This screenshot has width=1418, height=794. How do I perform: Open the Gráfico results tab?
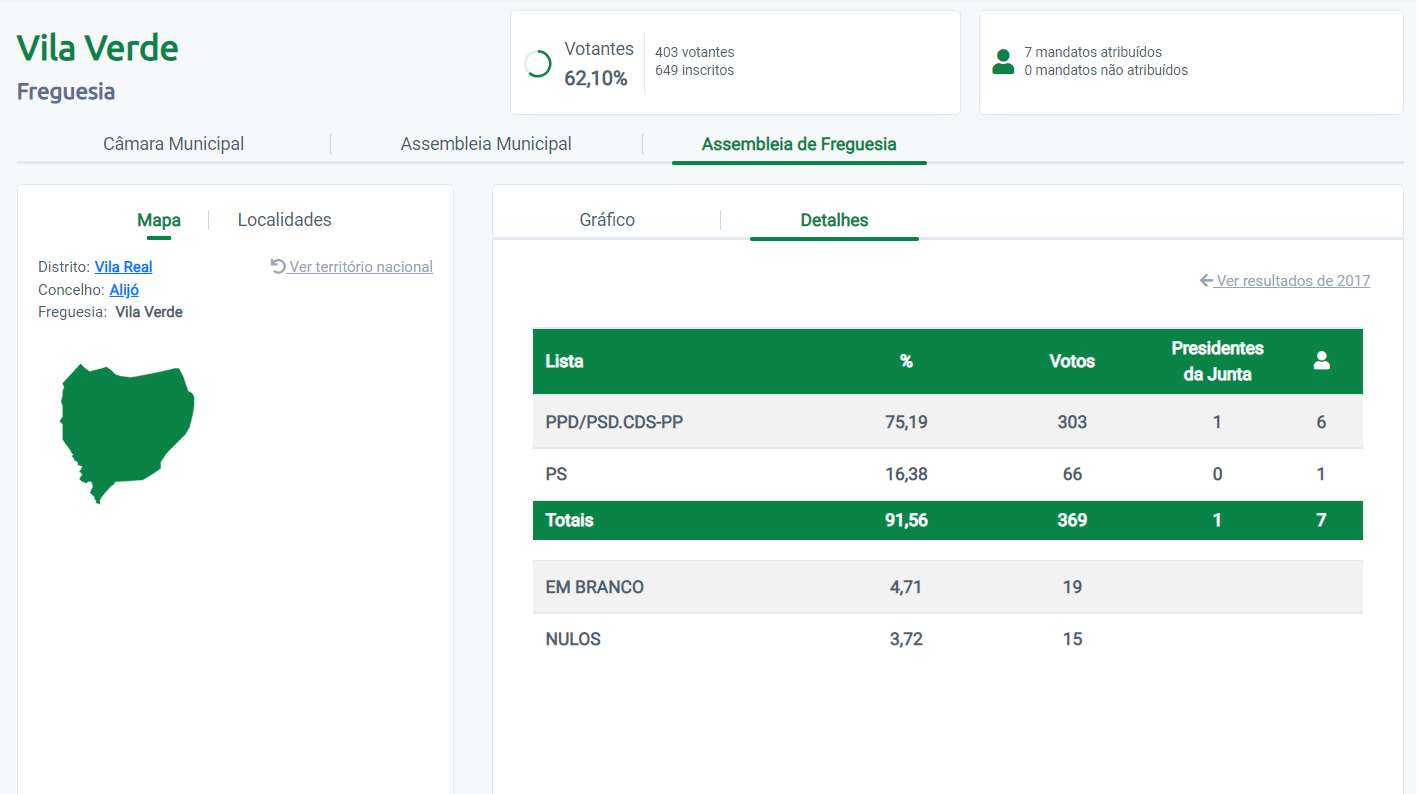pos(607,220)
